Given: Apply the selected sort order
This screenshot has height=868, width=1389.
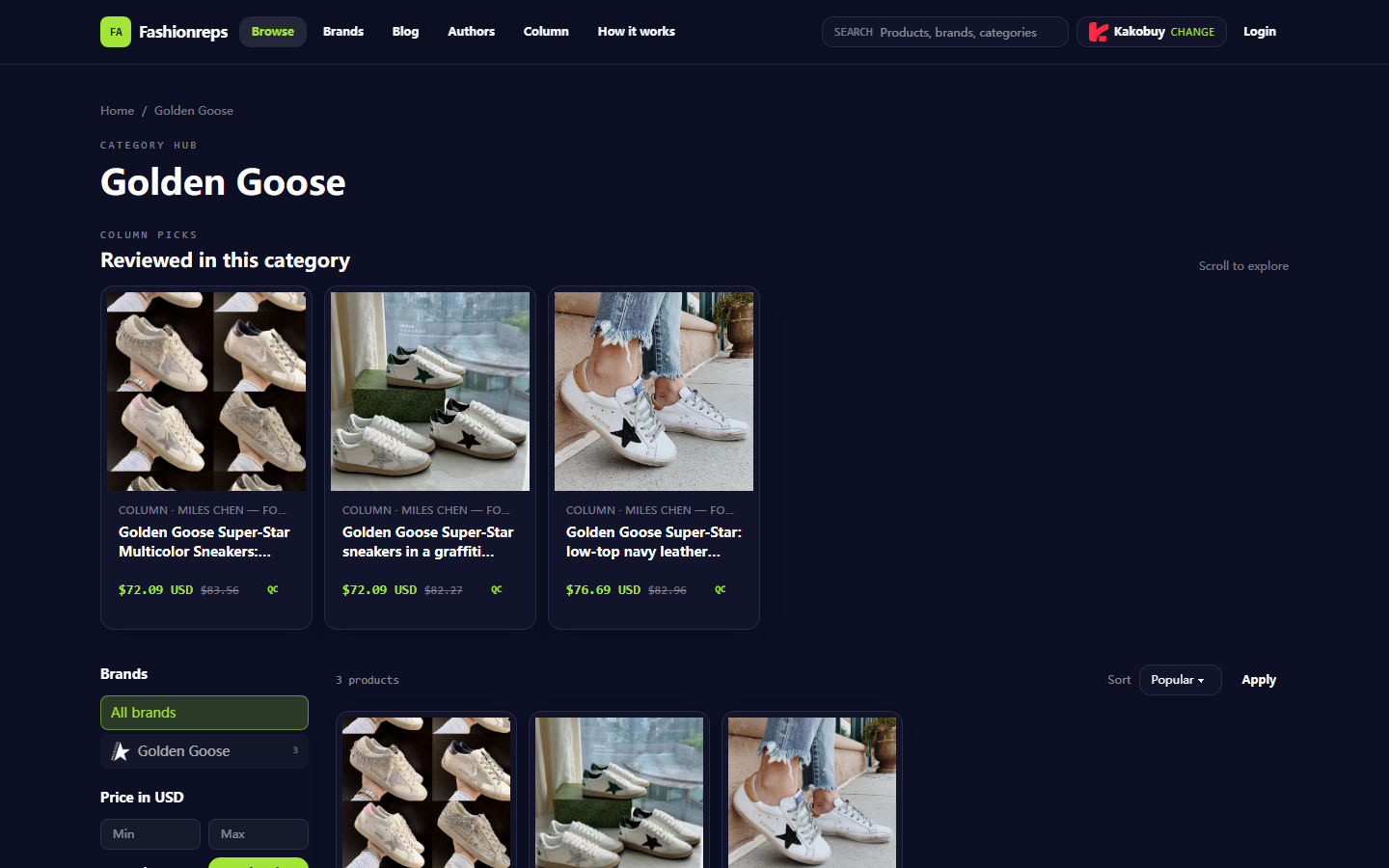Looking at the screenshot, I should pos(1259,680).
